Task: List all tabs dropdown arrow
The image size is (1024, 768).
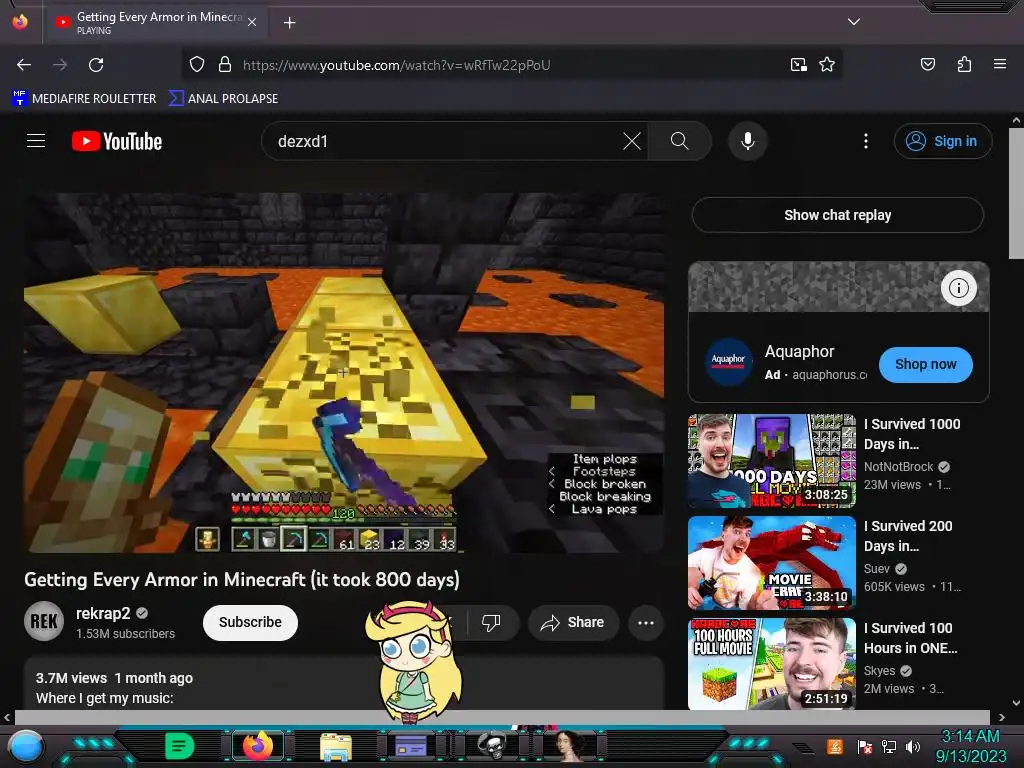Action: coord(854,22)
